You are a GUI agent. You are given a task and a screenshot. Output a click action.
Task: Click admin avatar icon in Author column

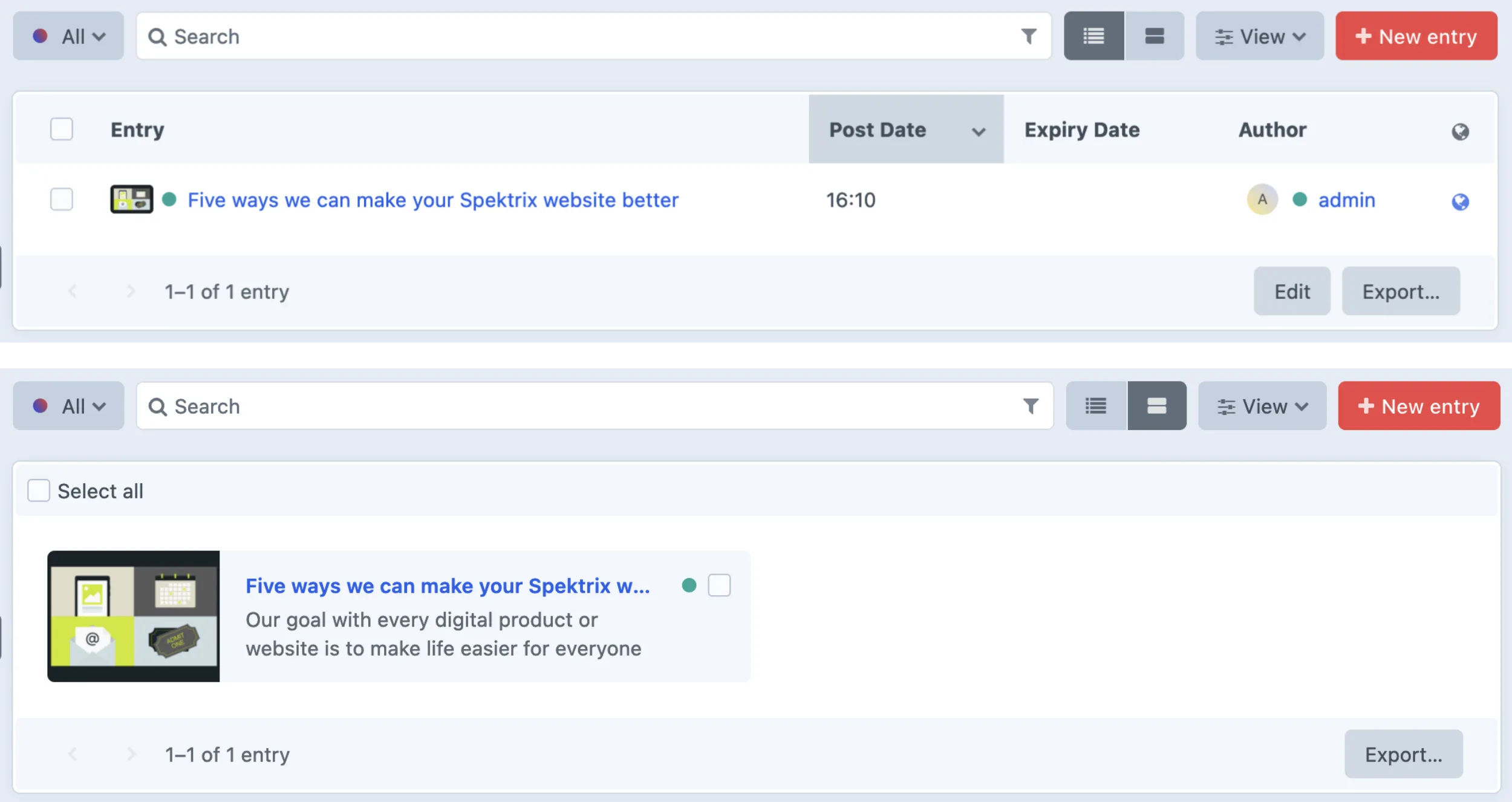click(x=1262, y=200)
